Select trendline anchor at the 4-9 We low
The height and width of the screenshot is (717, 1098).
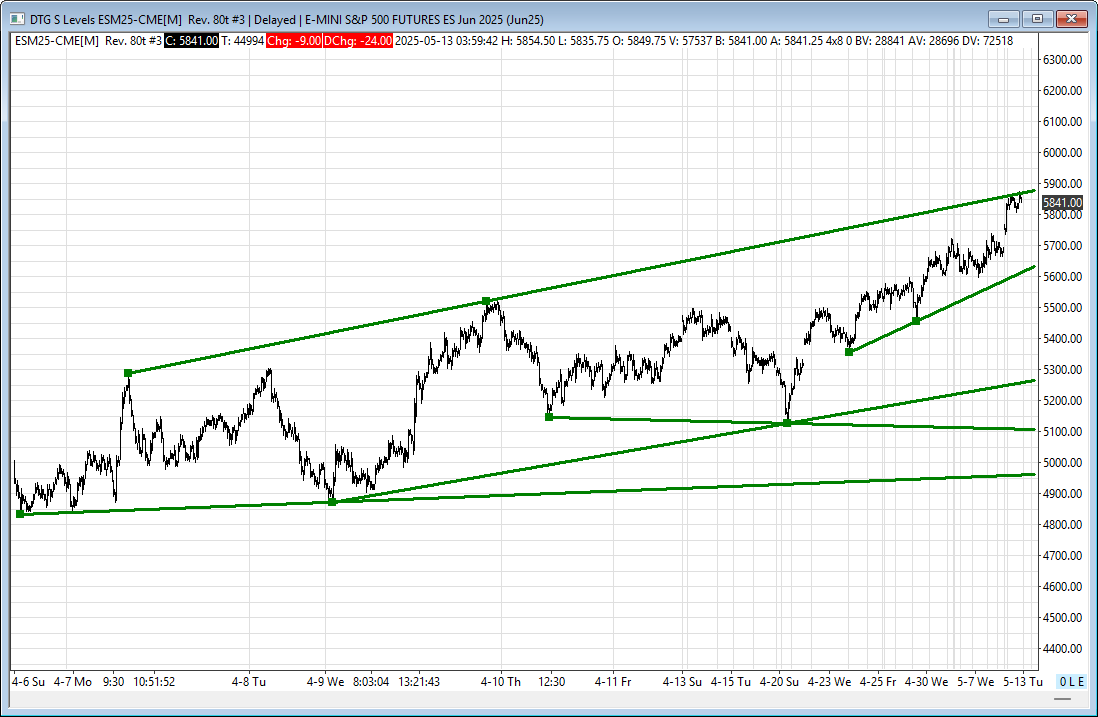click(332, 502)
